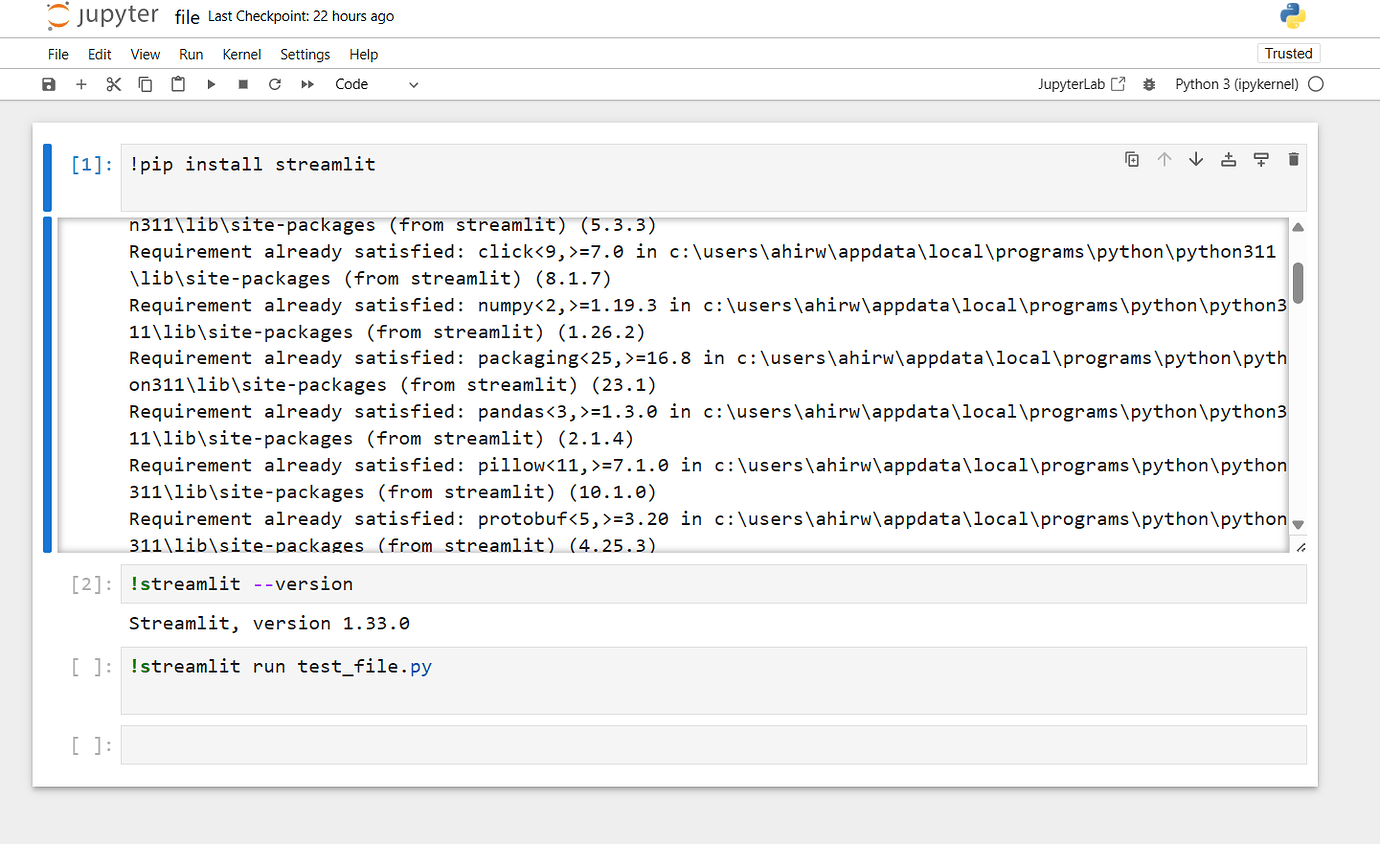Duplicate the cell using copy cells icon
The width and height of the screenshot is (1380, 844).
1131,159
